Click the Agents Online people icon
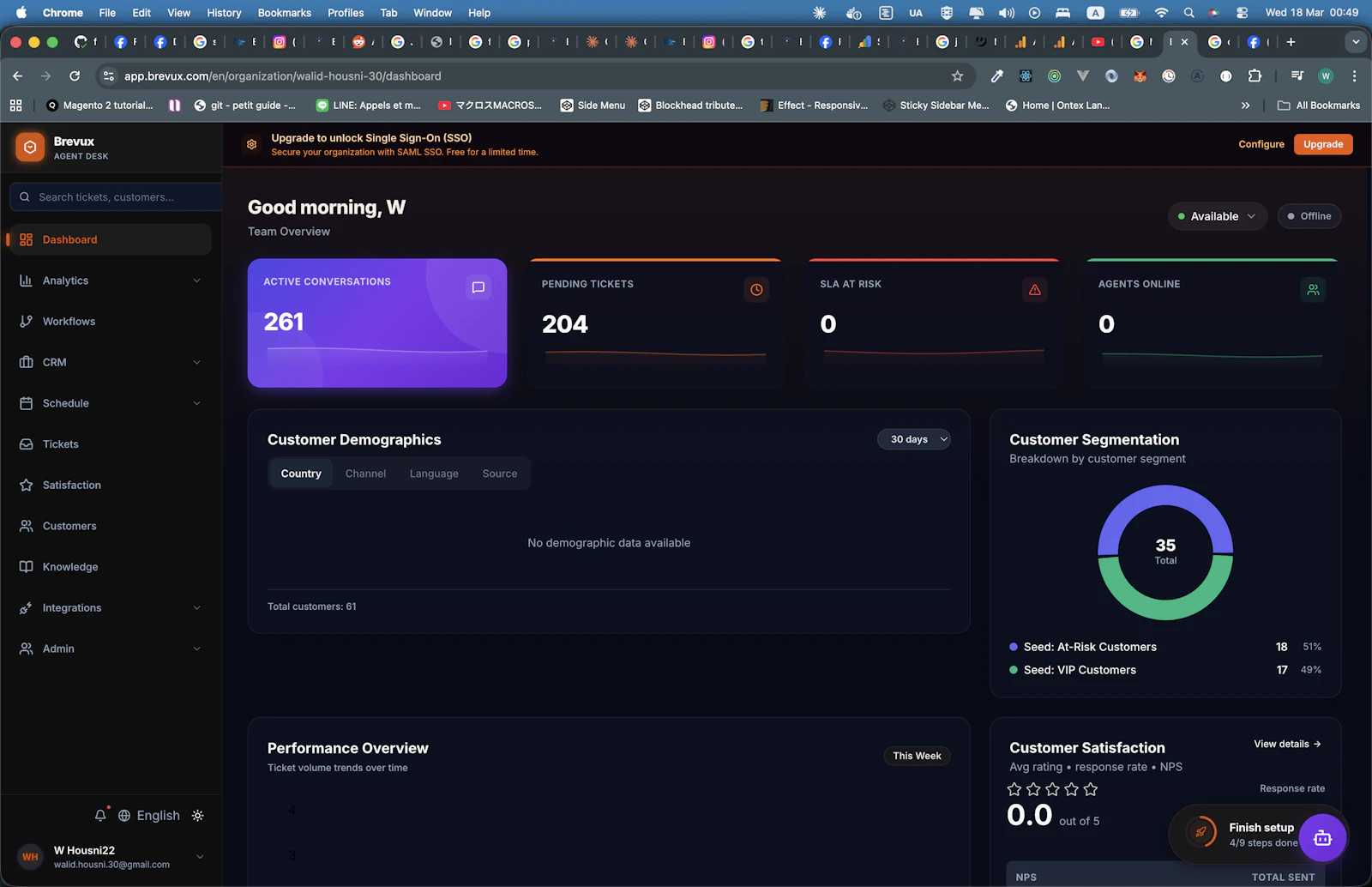 click(x=1313, y=289)
